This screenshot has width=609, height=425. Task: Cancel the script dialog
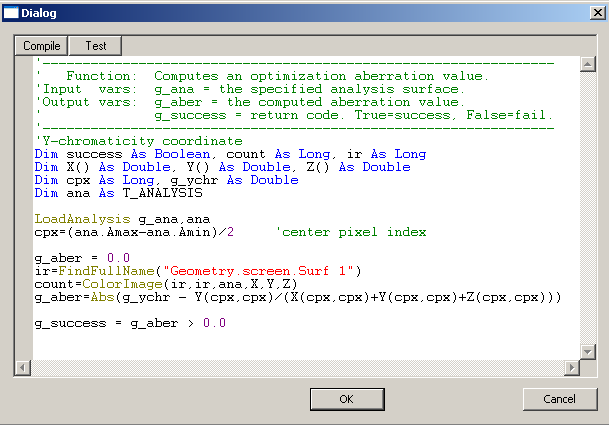559,398
